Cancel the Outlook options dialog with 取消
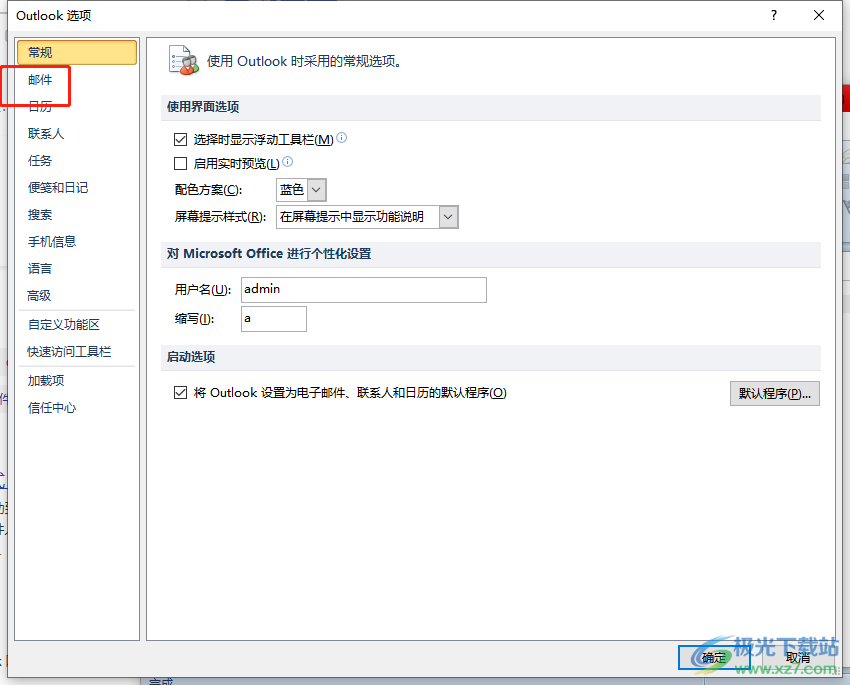Viewport: 850px width, 685px height. tap(797, 658)
